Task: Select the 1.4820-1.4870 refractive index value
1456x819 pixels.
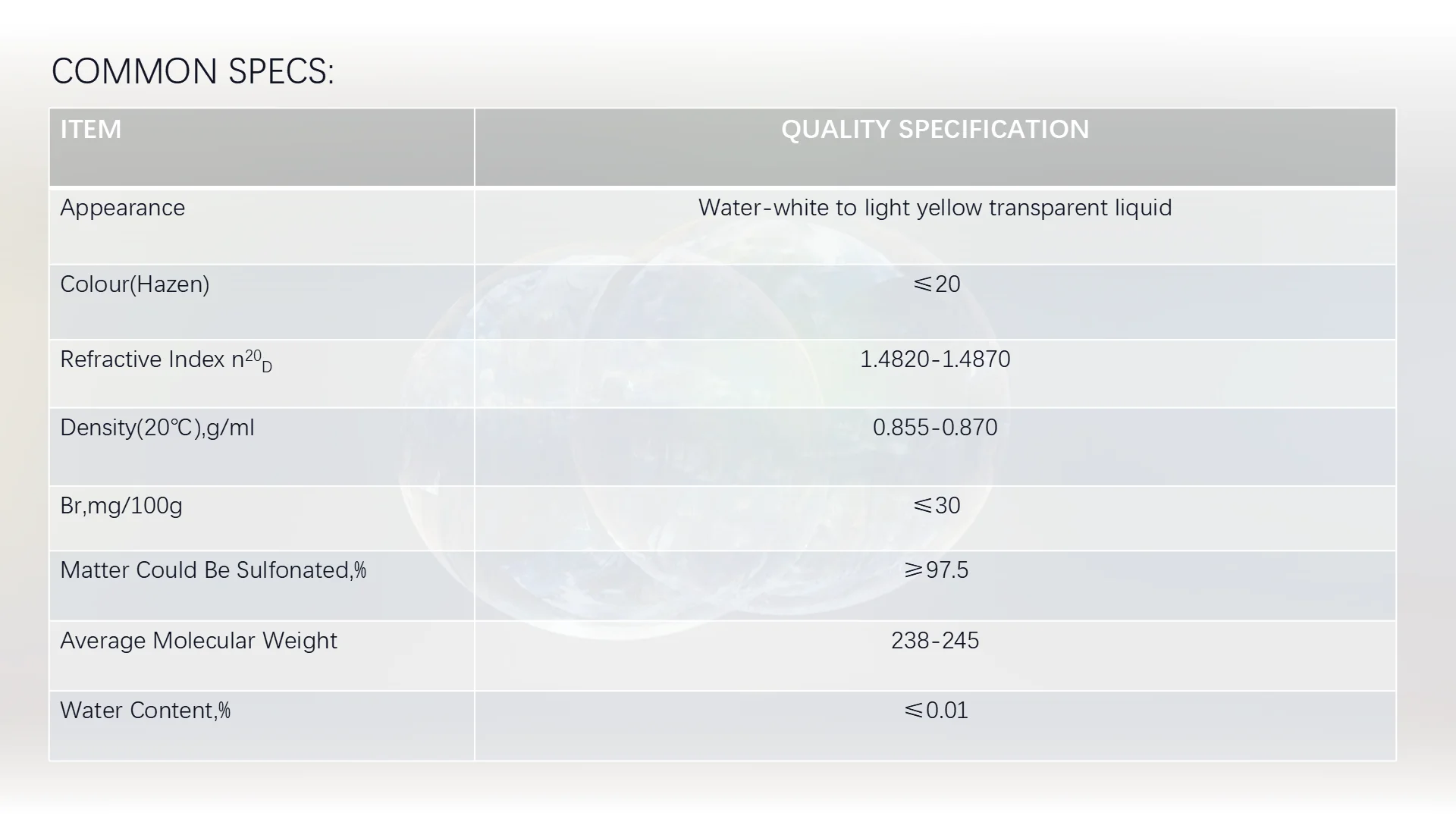Action: pos(934,359)
